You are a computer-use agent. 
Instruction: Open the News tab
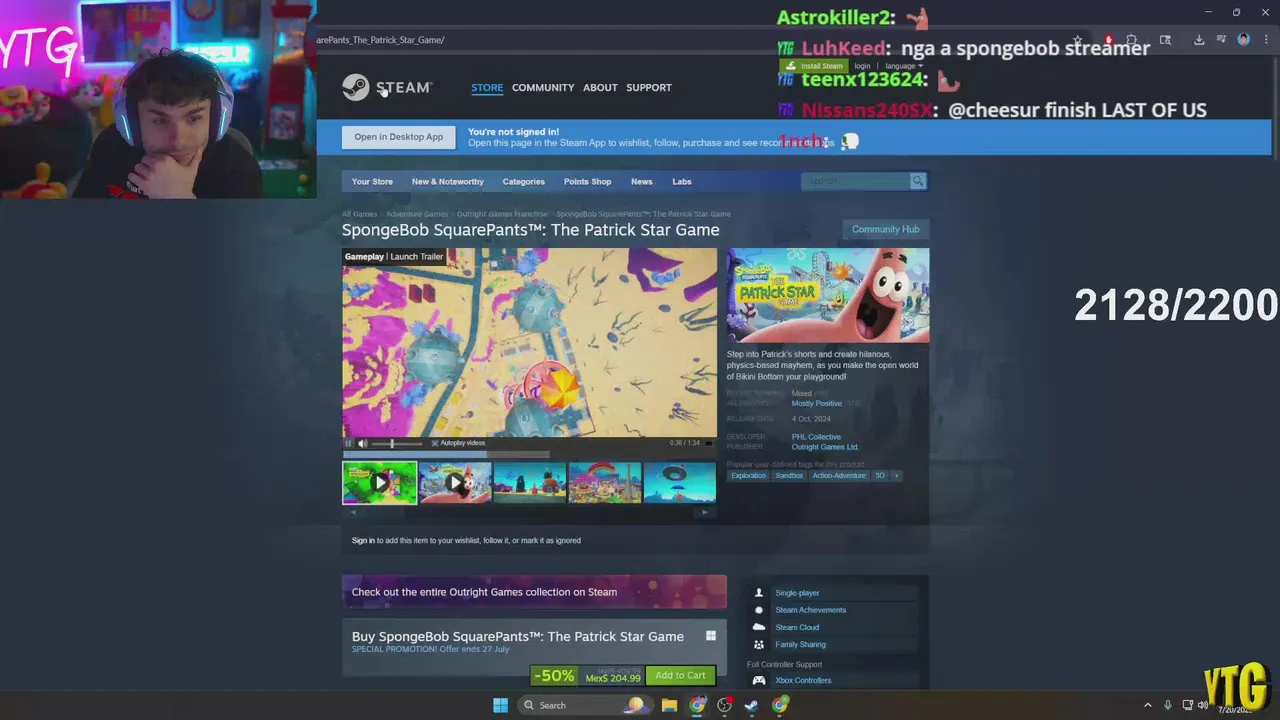[641, 182]
